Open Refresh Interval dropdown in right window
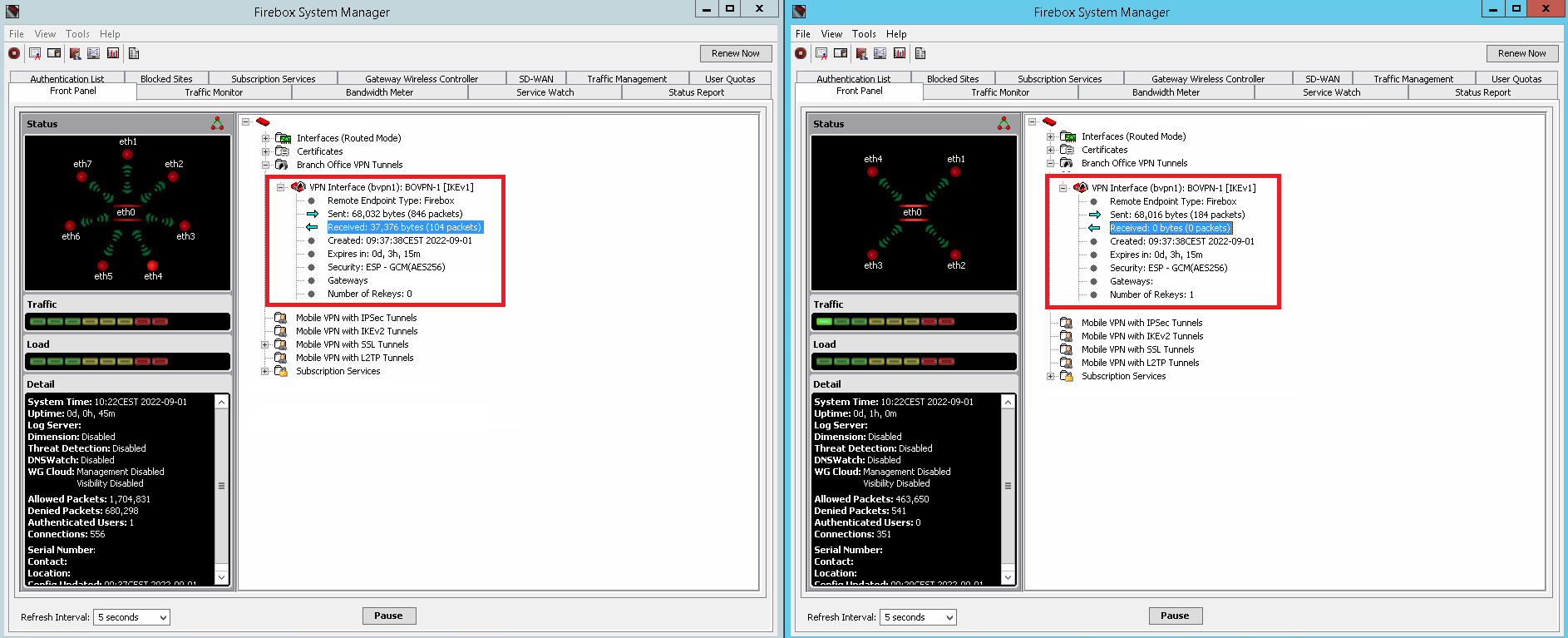1568x638 pixels. pos(949,617)
